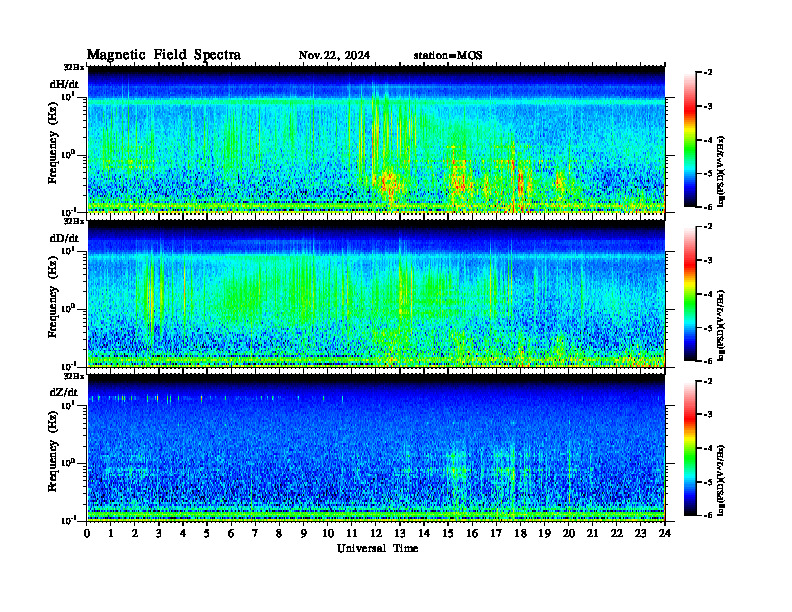Click the "1" hour tick label
This screenshot has width=792, height=612.
111,533
